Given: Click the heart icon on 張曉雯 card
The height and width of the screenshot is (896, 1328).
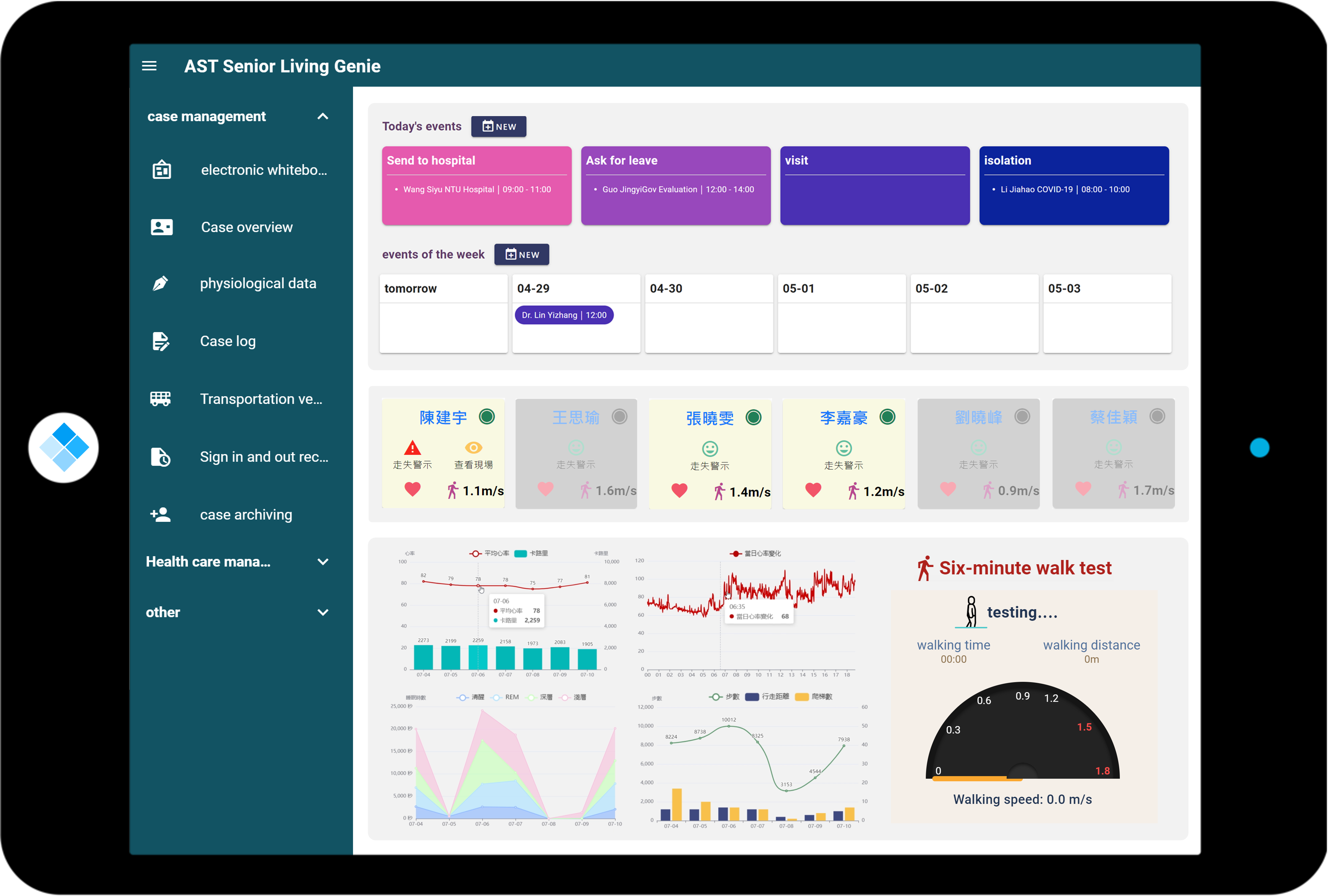Looking at the screenshot, I should [679, 490].
